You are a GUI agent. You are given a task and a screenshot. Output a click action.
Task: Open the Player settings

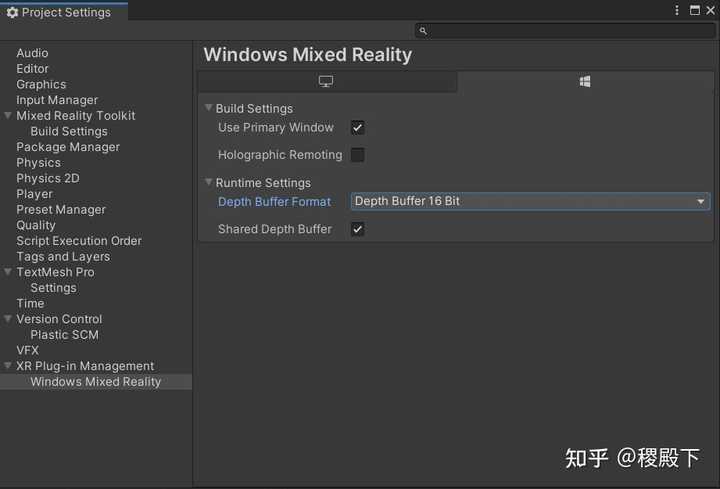coord(34,194)
